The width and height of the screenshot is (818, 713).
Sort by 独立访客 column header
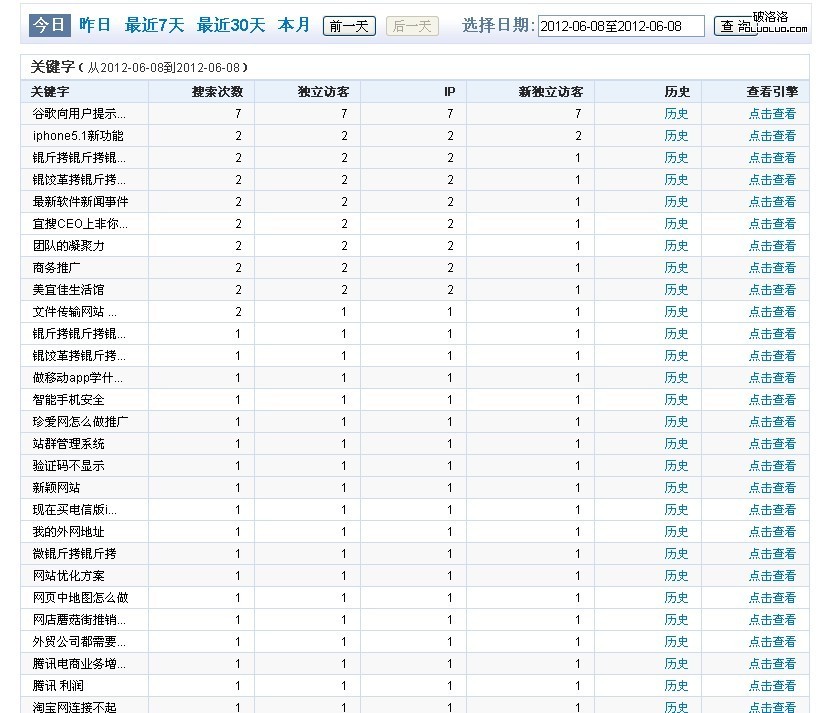click(x=323, y=92)
